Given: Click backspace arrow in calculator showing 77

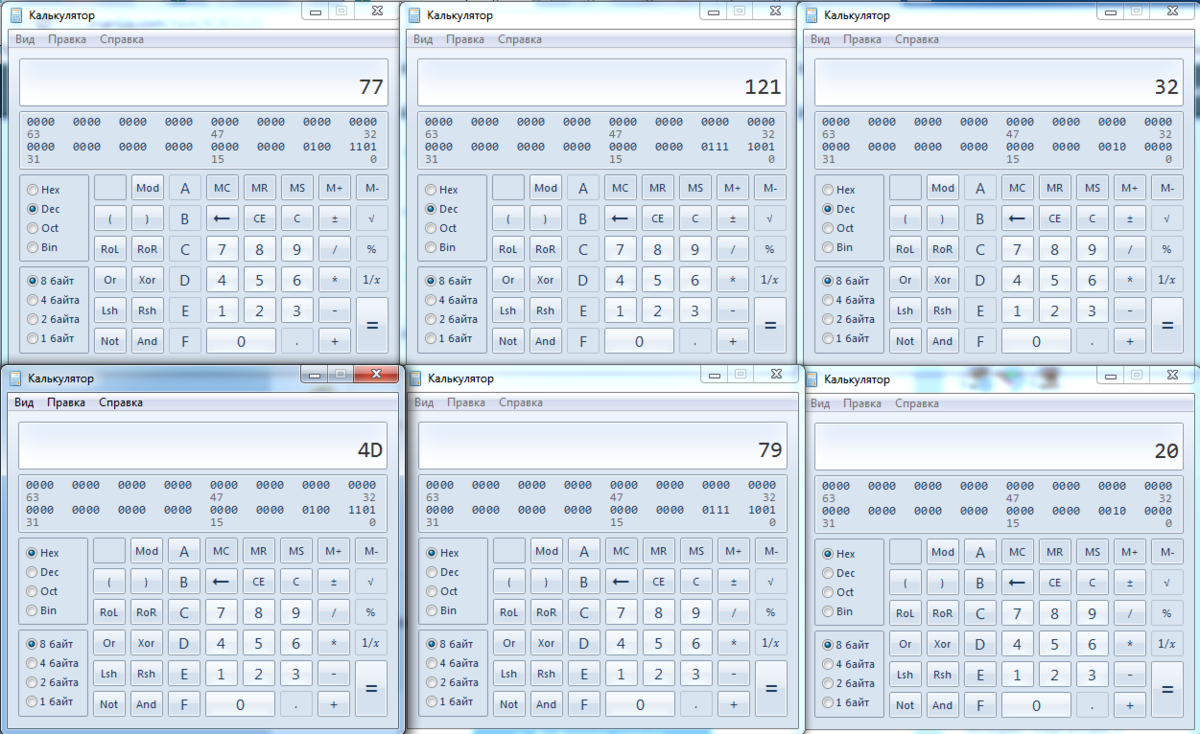Looking at the screenshot, I should 221,218.
